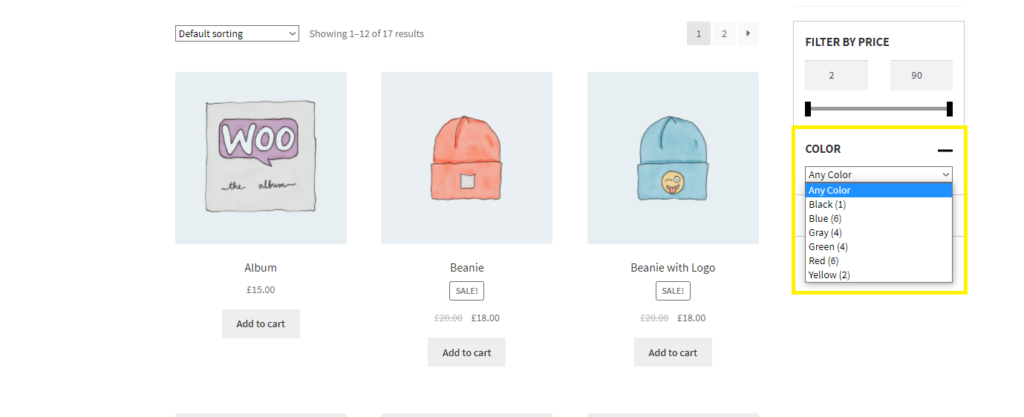This screenshot has height=417, width=1024.
Task: Click the maximum price slider handle
Action: coord(949,109)
